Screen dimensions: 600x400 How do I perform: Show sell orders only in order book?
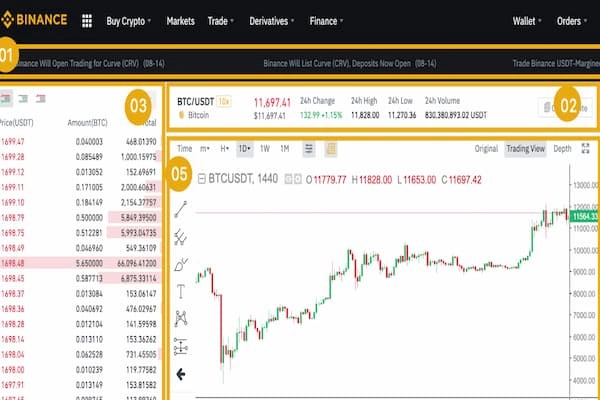[41, 99]
